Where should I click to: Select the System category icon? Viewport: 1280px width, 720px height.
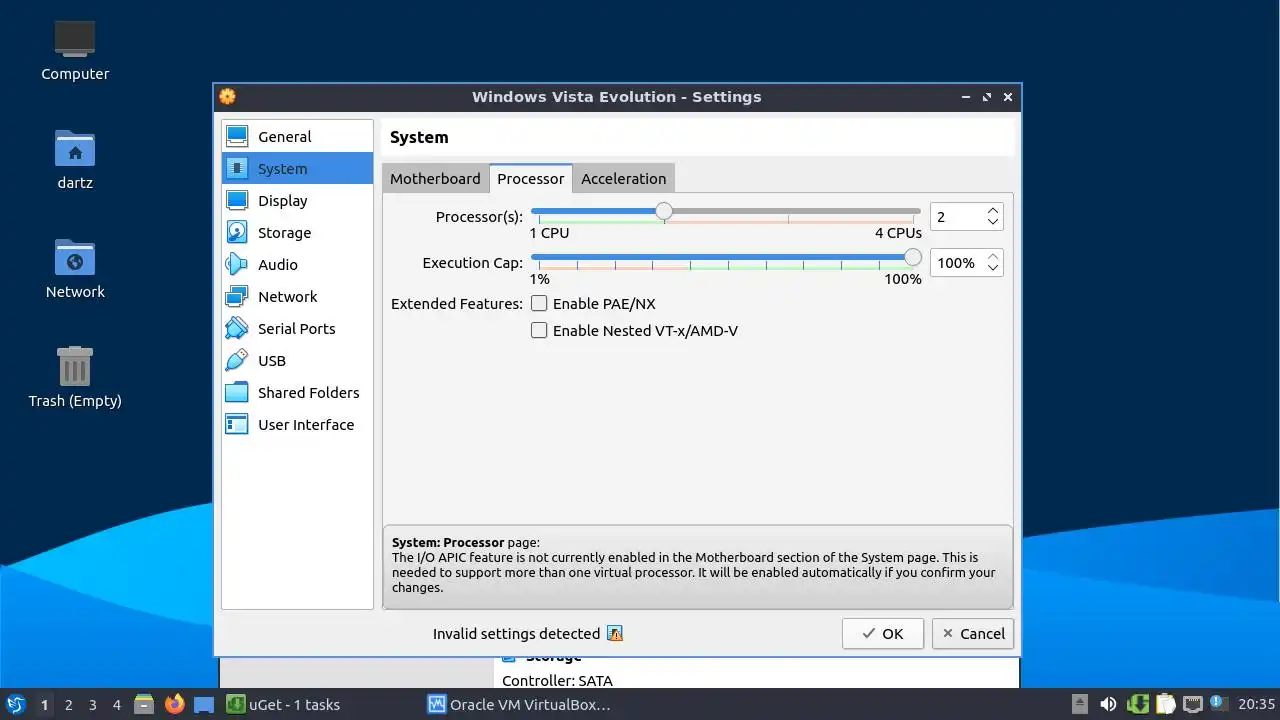click(237, 168)
